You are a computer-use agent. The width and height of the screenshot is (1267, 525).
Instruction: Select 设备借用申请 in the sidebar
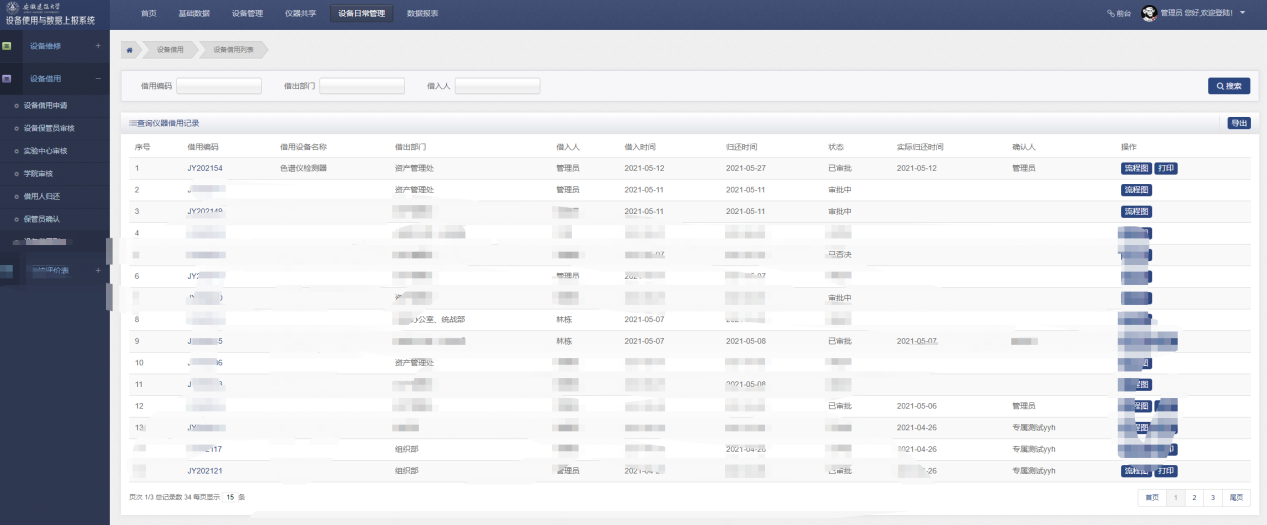point(45,105)
